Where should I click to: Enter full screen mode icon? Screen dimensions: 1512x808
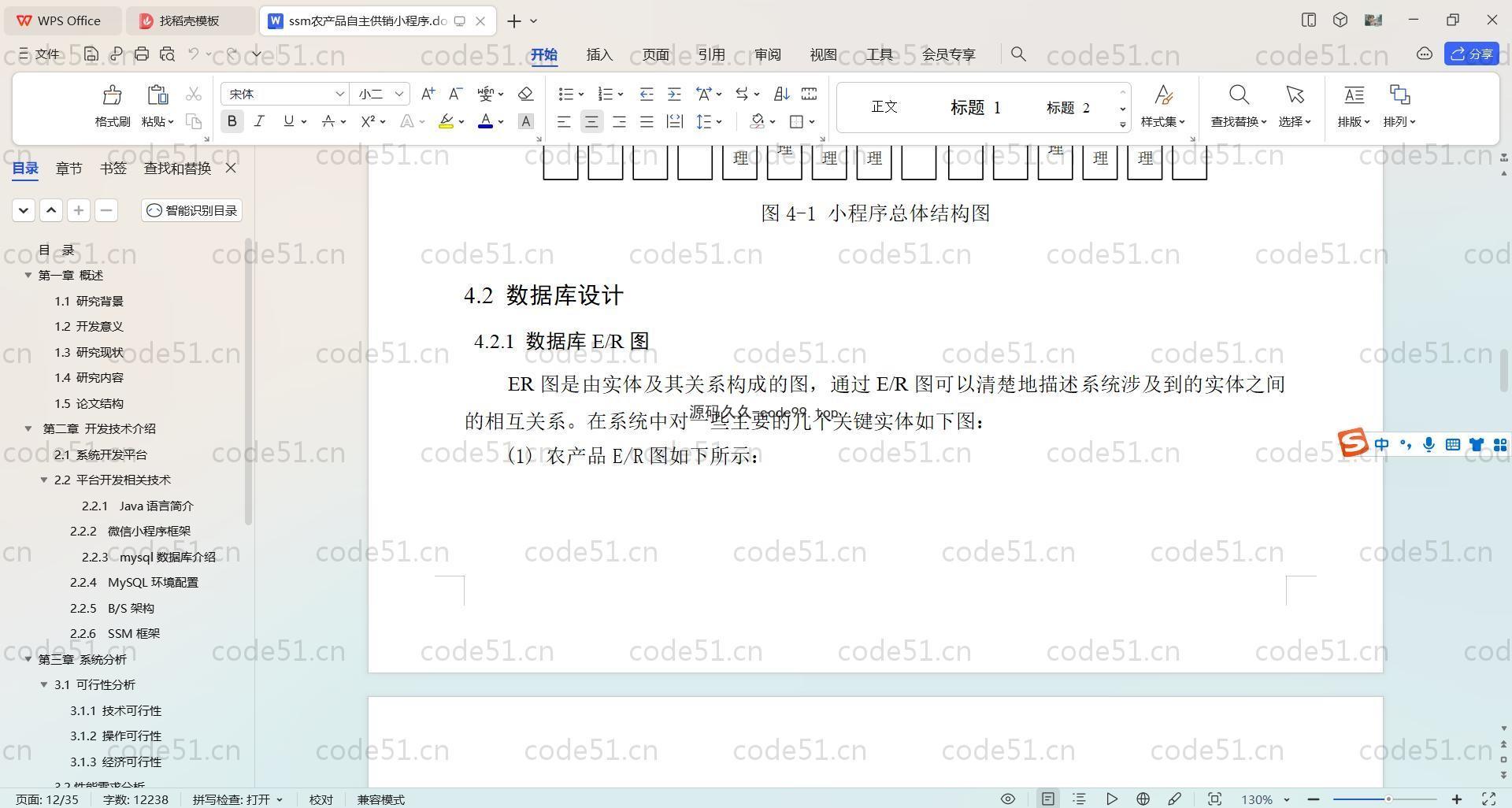pyautogui.click(x=1489, y=799)
